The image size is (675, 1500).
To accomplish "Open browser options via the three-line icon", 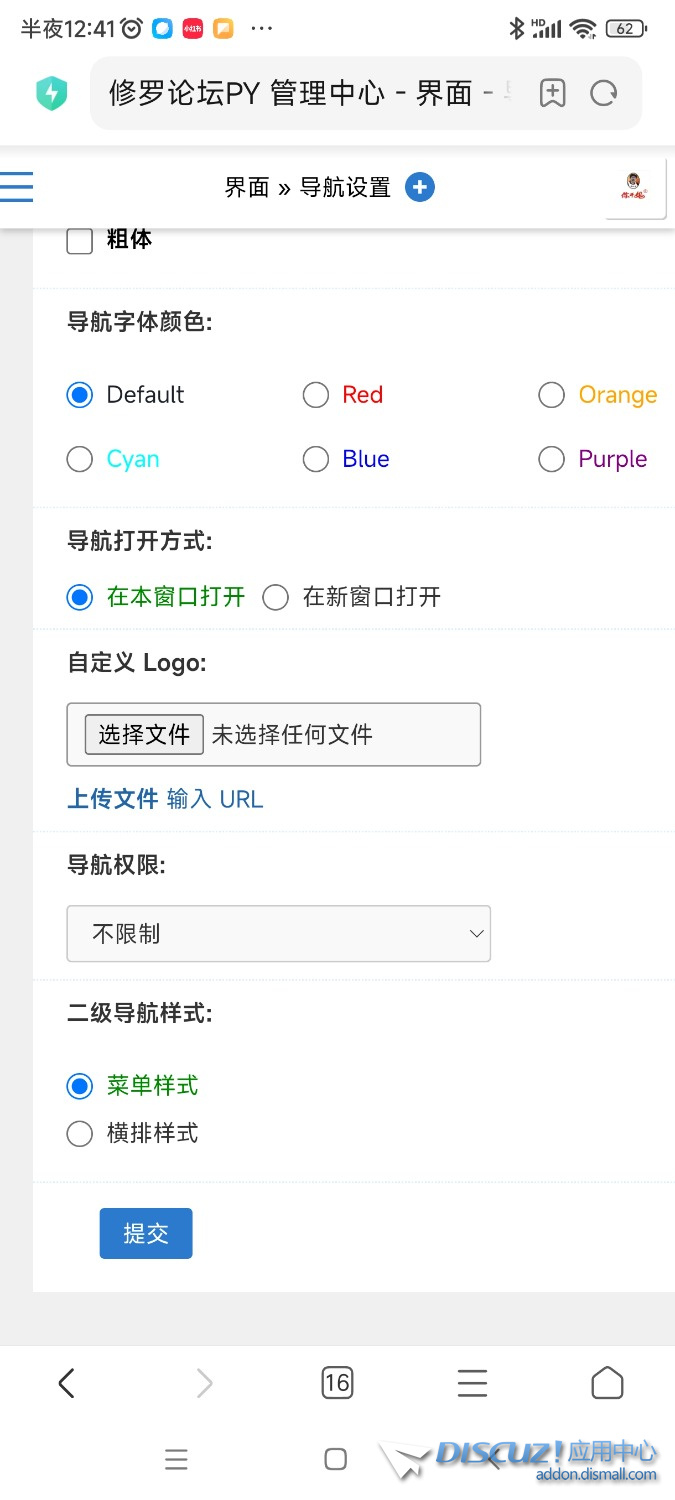I will 472,1383.
